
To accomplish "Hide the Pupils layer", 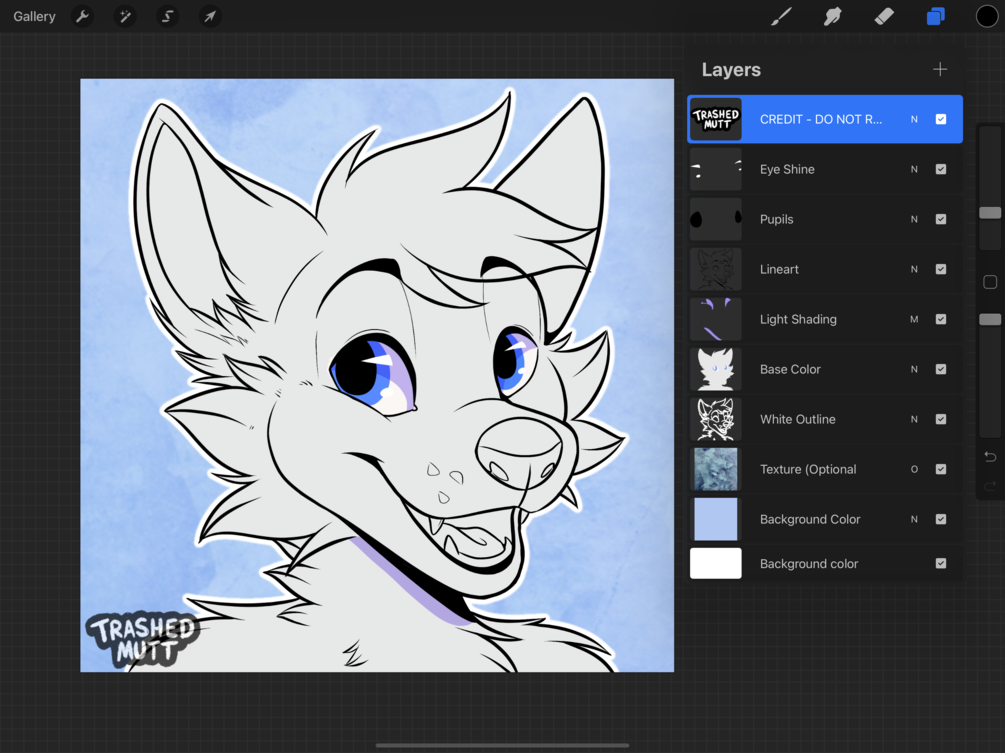I will click(940, 219).
